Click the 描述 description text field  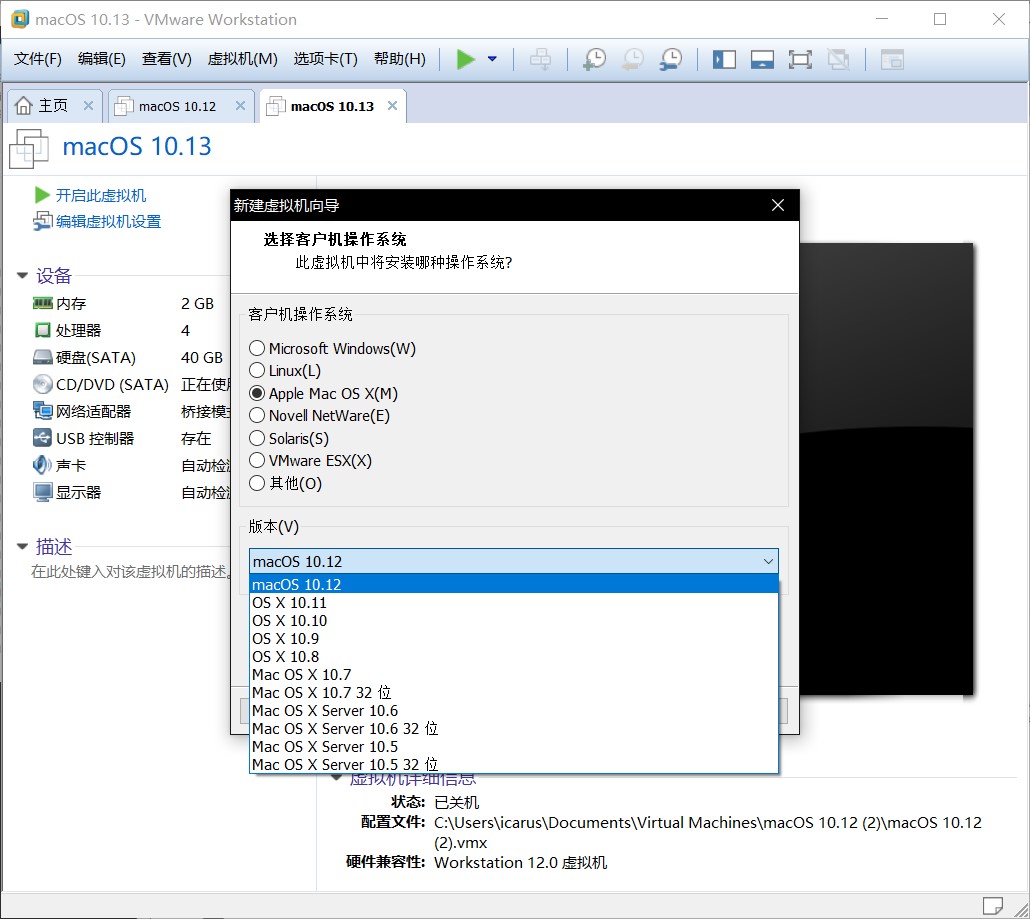[x=130, y=572]
